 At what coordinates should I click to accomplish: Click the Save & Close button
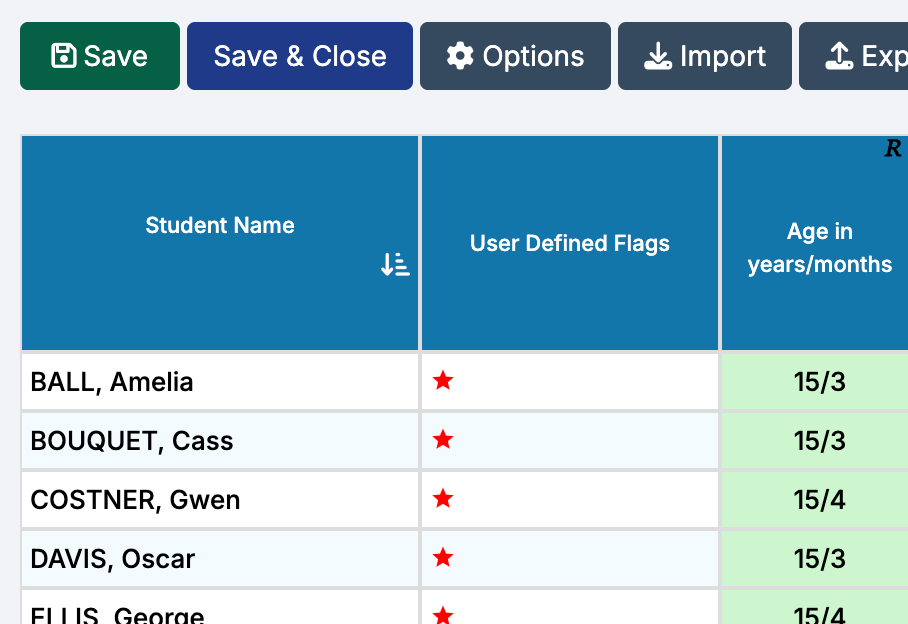(x=300, y=56)
